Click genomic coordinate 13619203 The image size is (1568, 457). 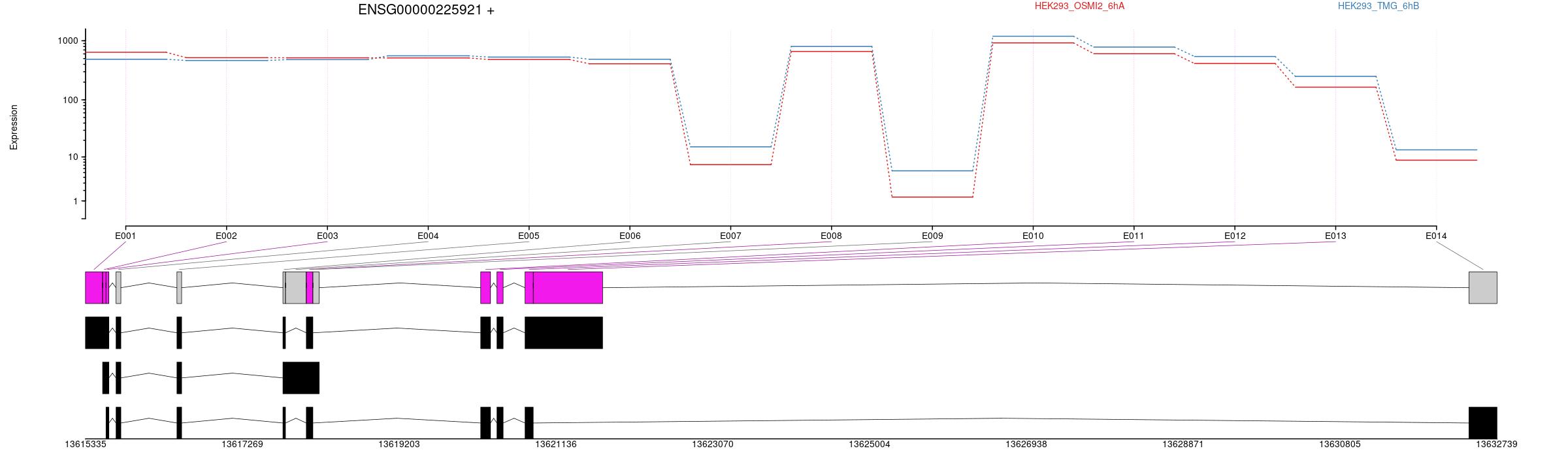click(x=399, y=444)
